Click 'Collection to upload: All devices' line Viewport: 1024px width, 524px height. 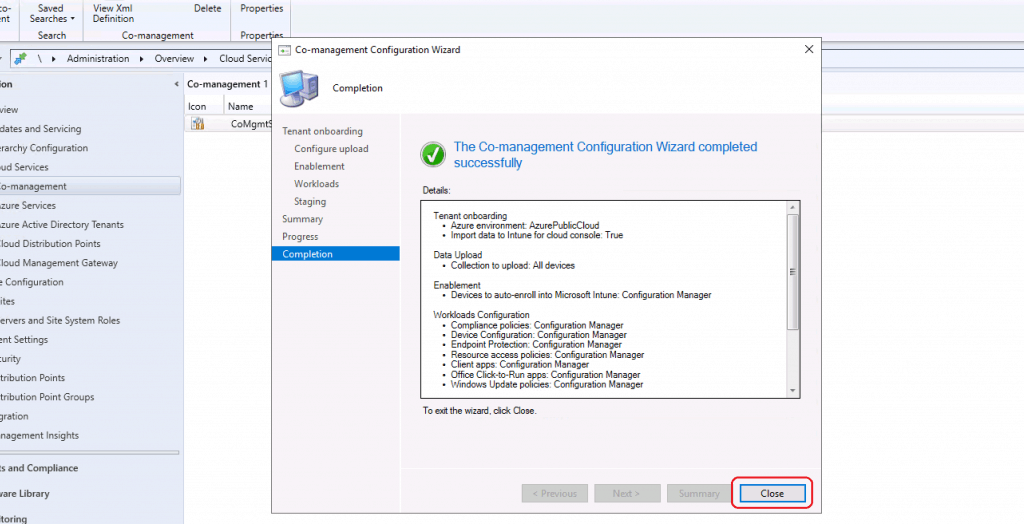pos(513,265)
